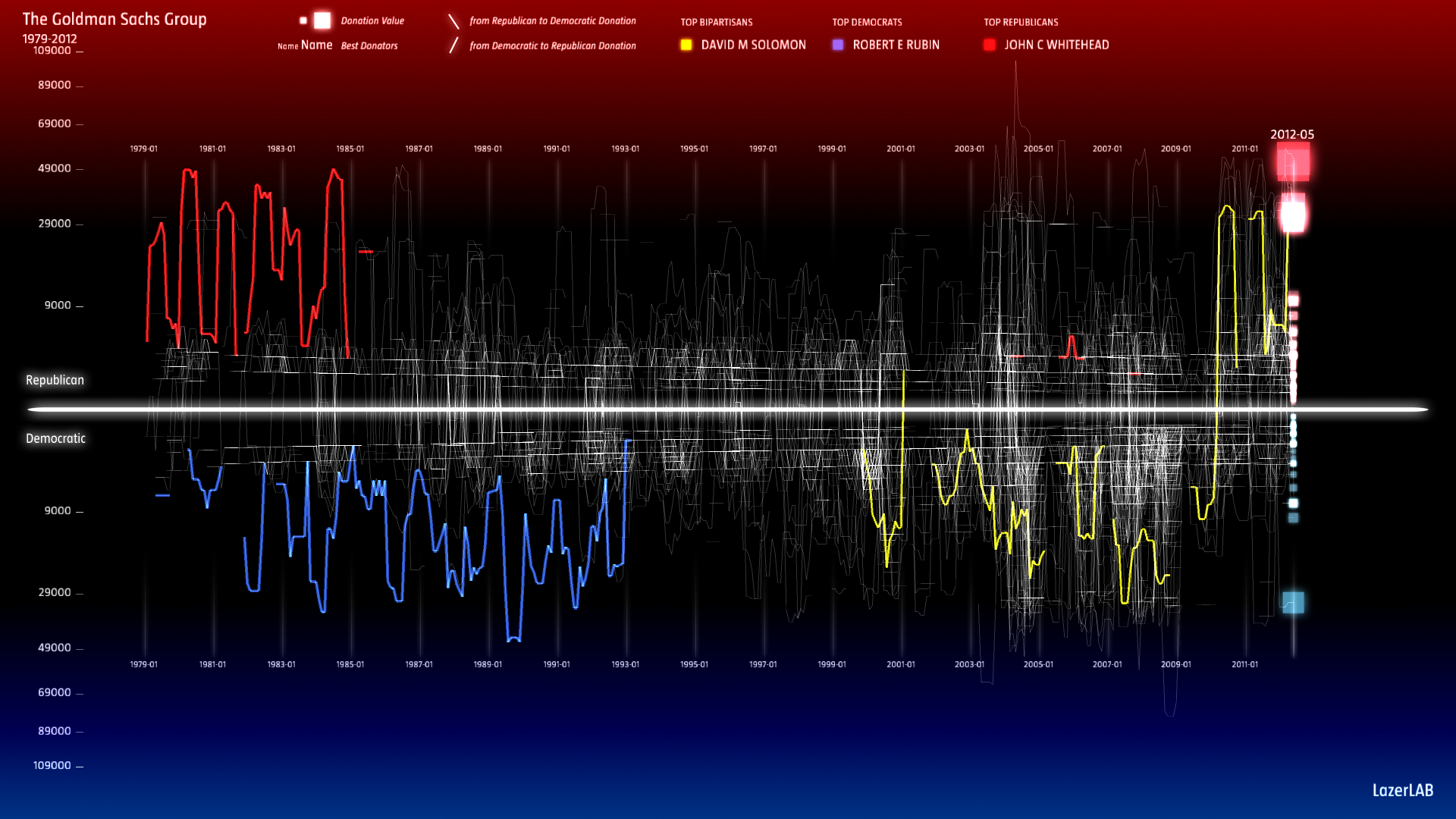The image size is (1456, 819).
Task: Select the JOHN C WHITEHEAD name label
Action: tap(1056, 45)
